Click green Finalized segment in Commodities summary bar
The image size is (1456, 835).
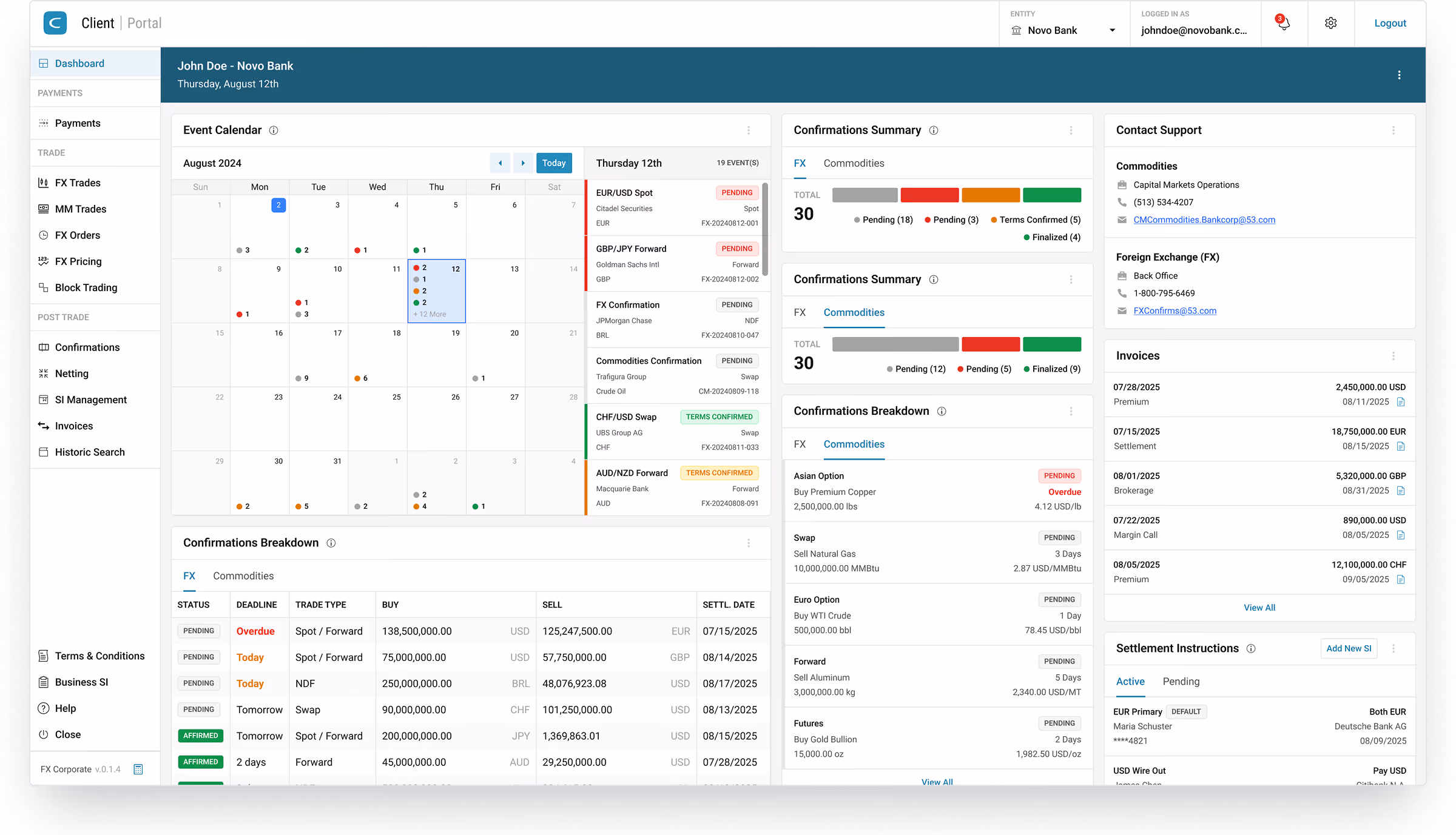(1052, 344)
